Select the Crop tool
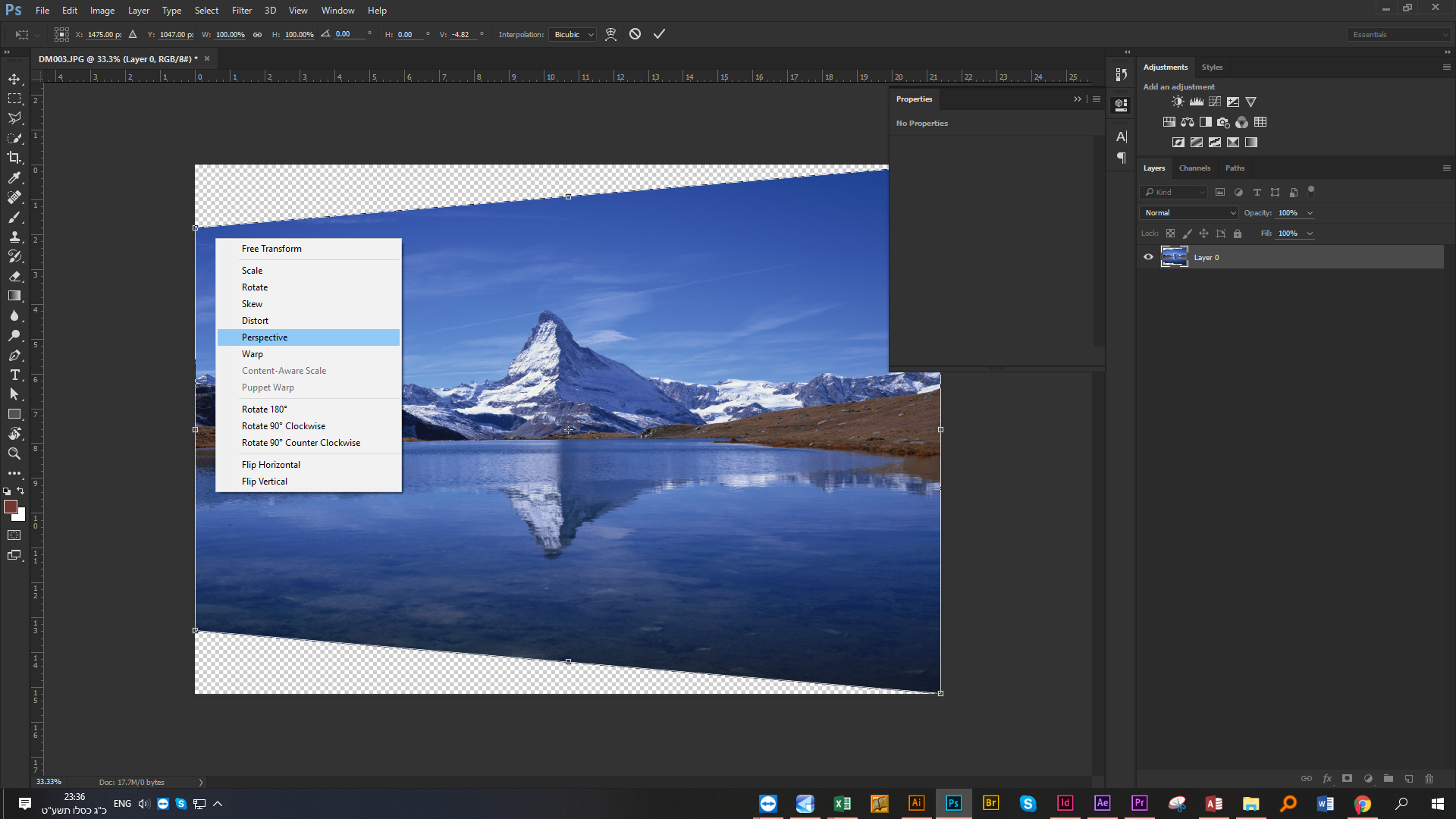Screen dimensions: 1456x819 (14, 158)
